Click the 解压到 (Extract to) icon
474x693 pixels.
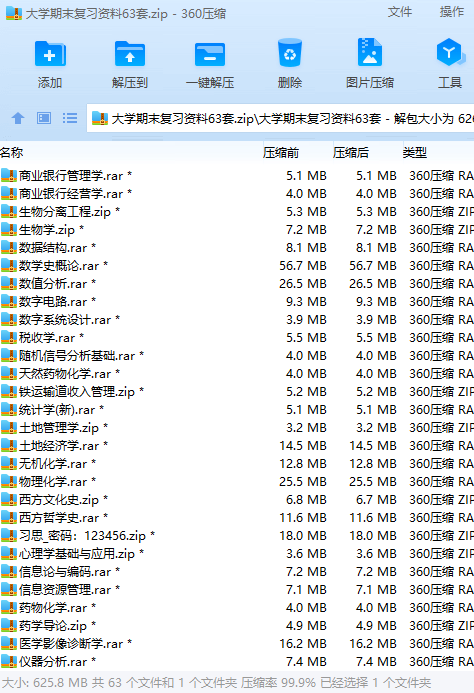[x=130, y=54]
